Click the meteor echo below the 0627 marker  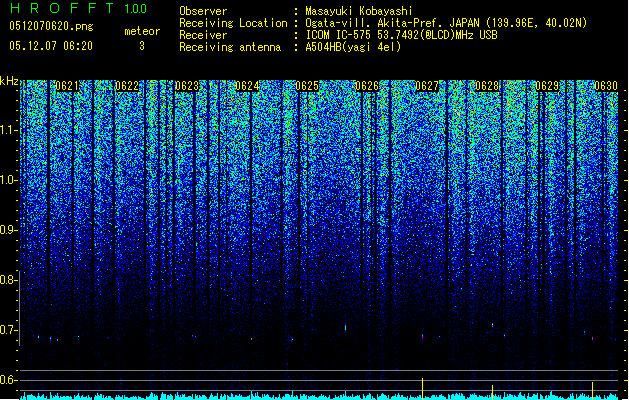pyautogui.click(x=422, y=336)
